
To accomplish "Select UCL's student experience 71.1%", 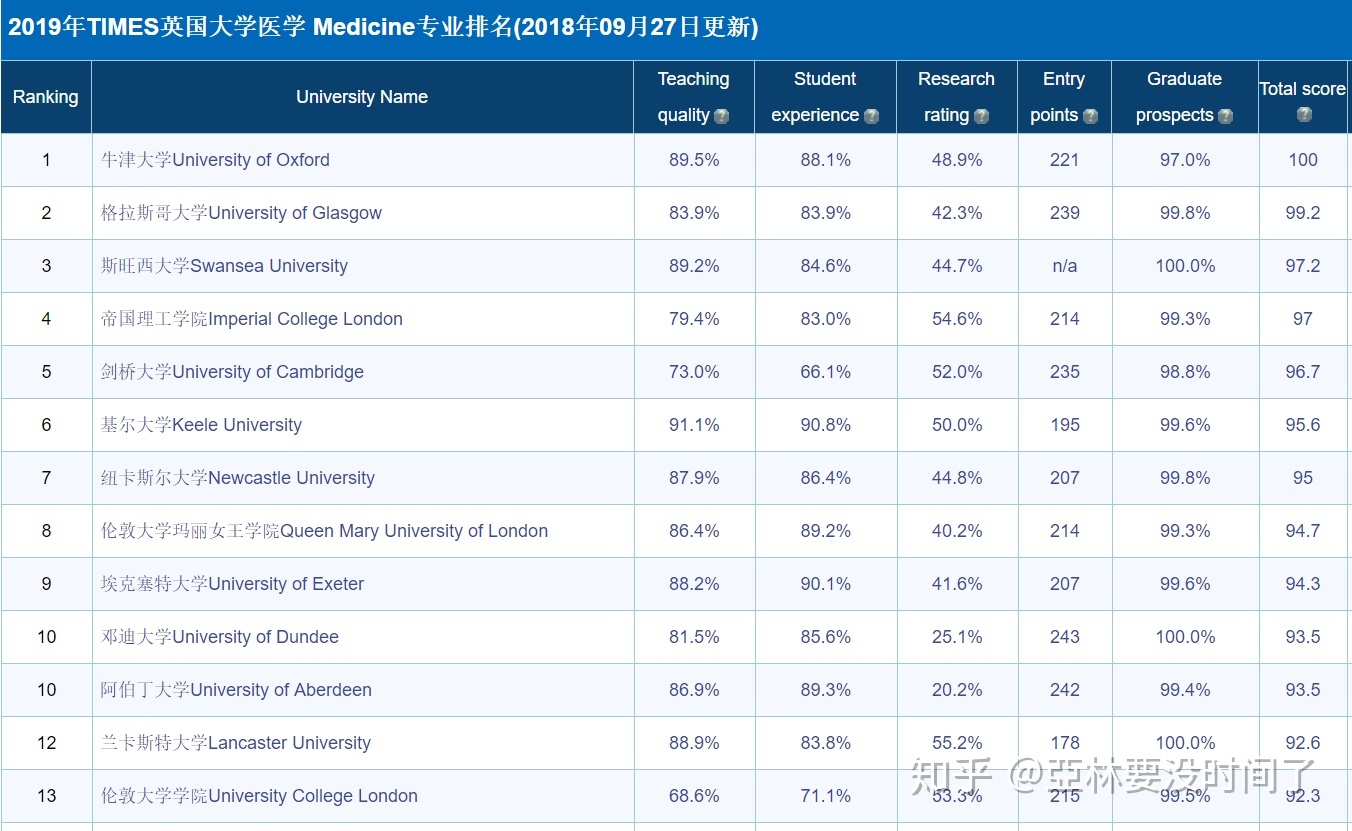I will pos(826,796).
